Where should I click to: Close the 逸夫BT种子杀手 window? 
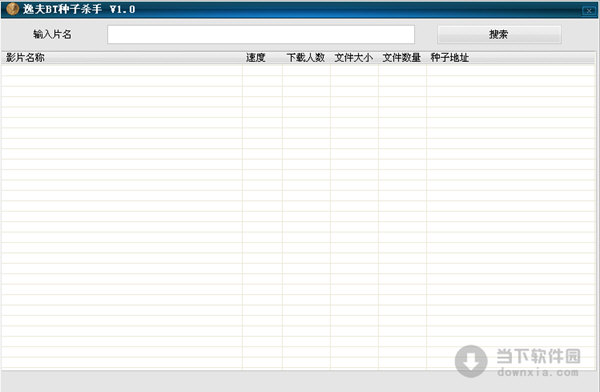point(589,11)
